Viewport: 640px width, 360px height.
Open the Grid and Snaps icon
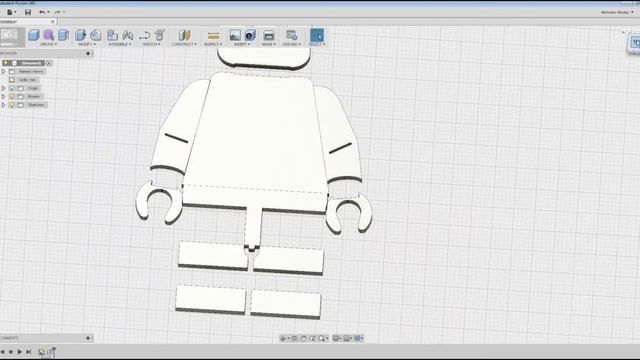347,338
